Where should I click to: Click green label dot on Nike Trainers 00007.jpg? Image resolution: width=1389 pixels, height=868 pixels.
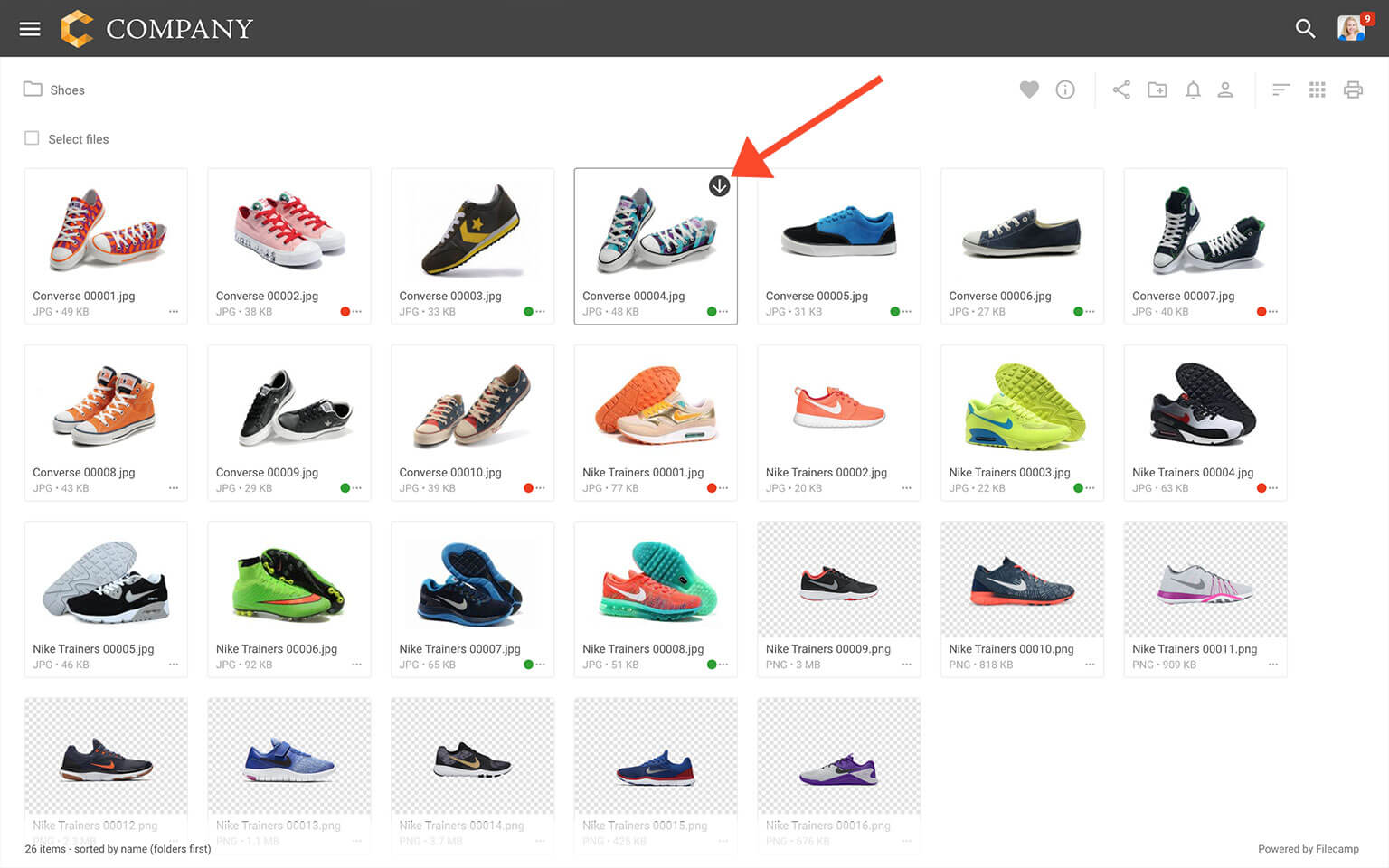(x=528, y=665)
